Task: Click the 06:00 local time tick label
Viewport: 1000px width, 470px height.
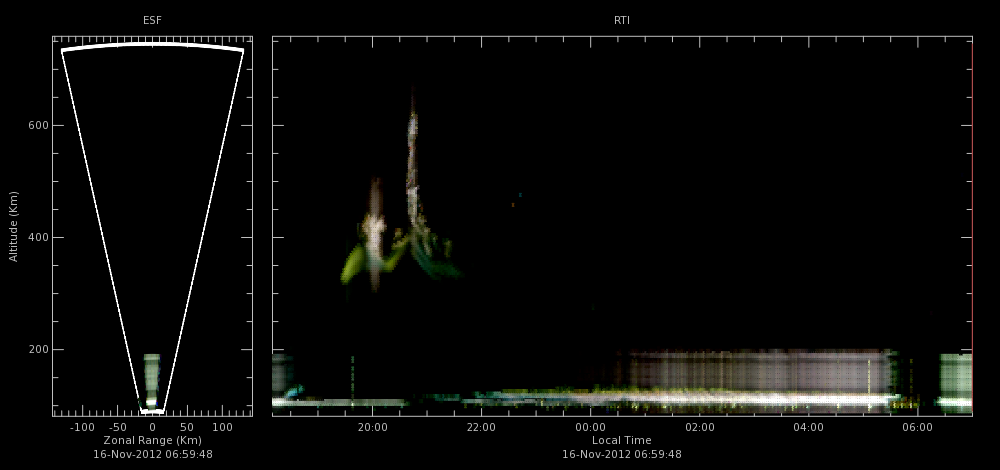Action: pos(918,427)
